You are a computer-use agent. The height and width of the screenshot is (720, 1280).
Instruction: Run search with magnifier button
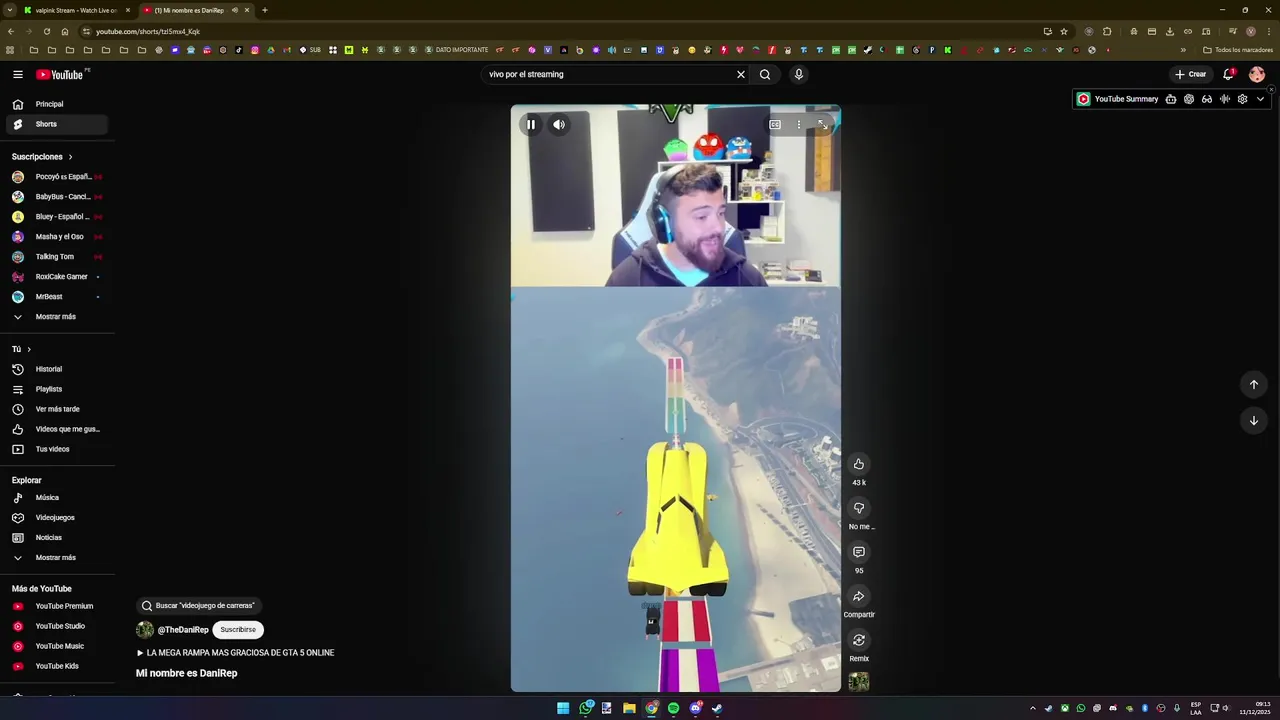click(765, 74)
